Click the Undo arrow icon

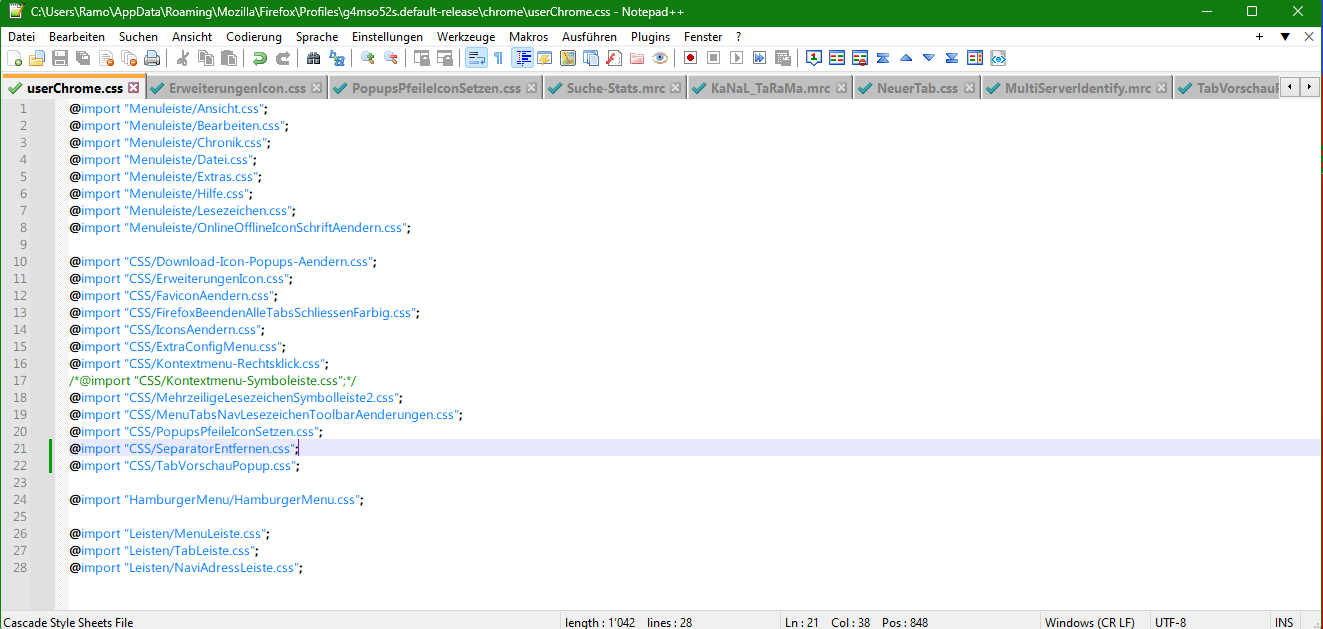pos(260,58)
